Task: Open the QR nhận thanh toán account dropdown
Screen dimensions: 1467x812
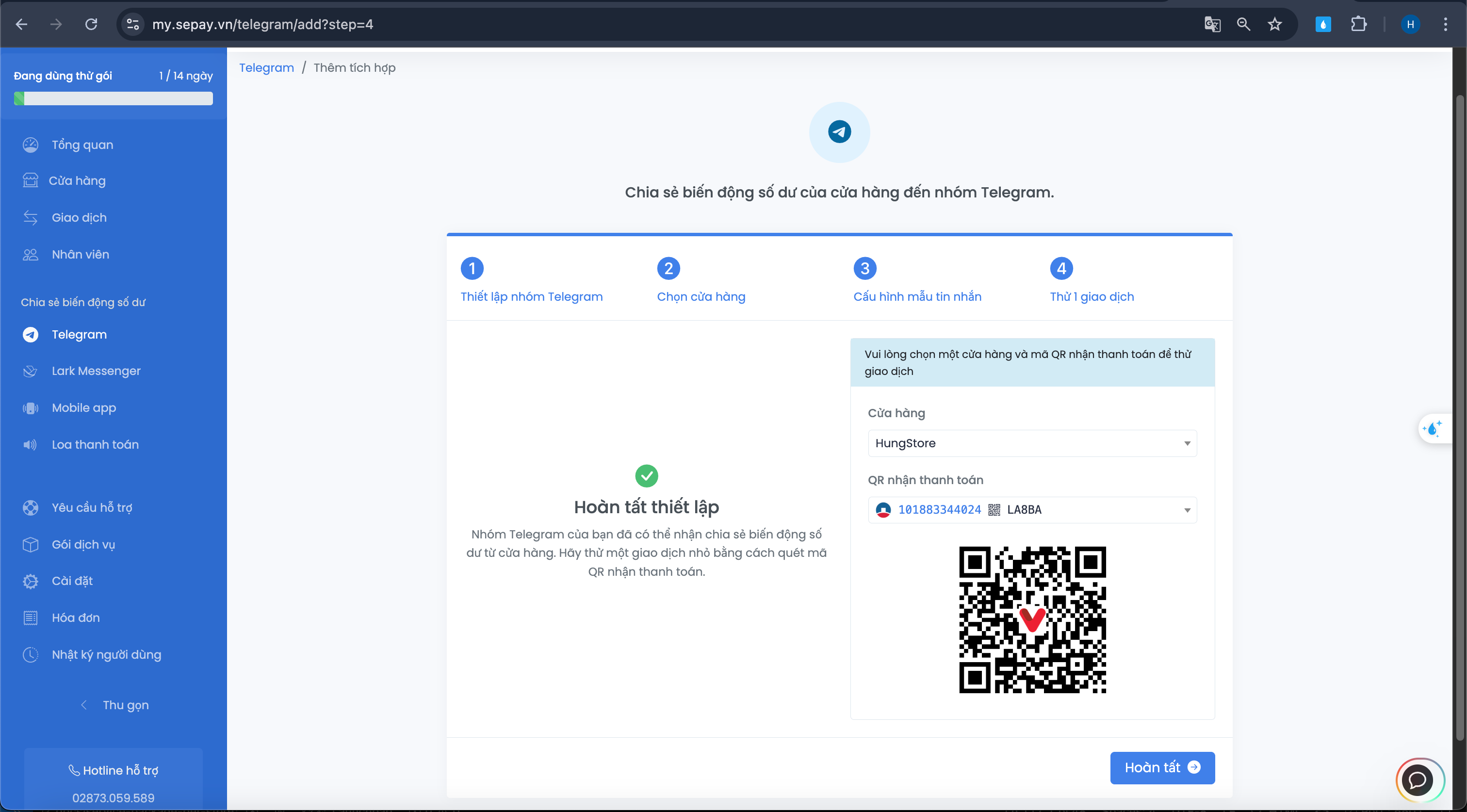Action: 1032,510
